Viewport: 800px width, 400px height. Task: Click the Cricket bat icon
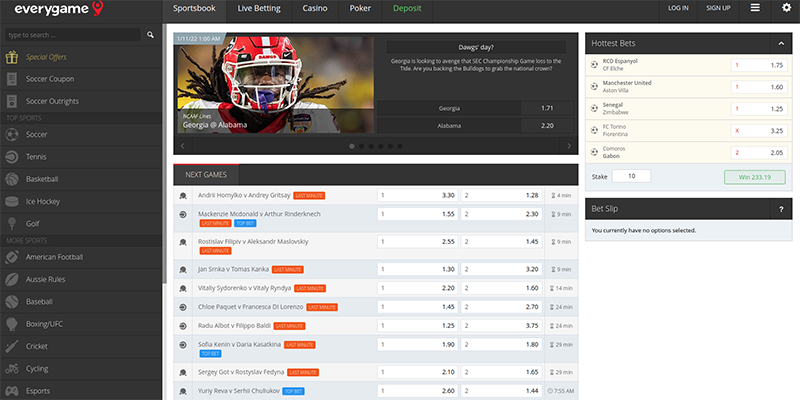12,346
